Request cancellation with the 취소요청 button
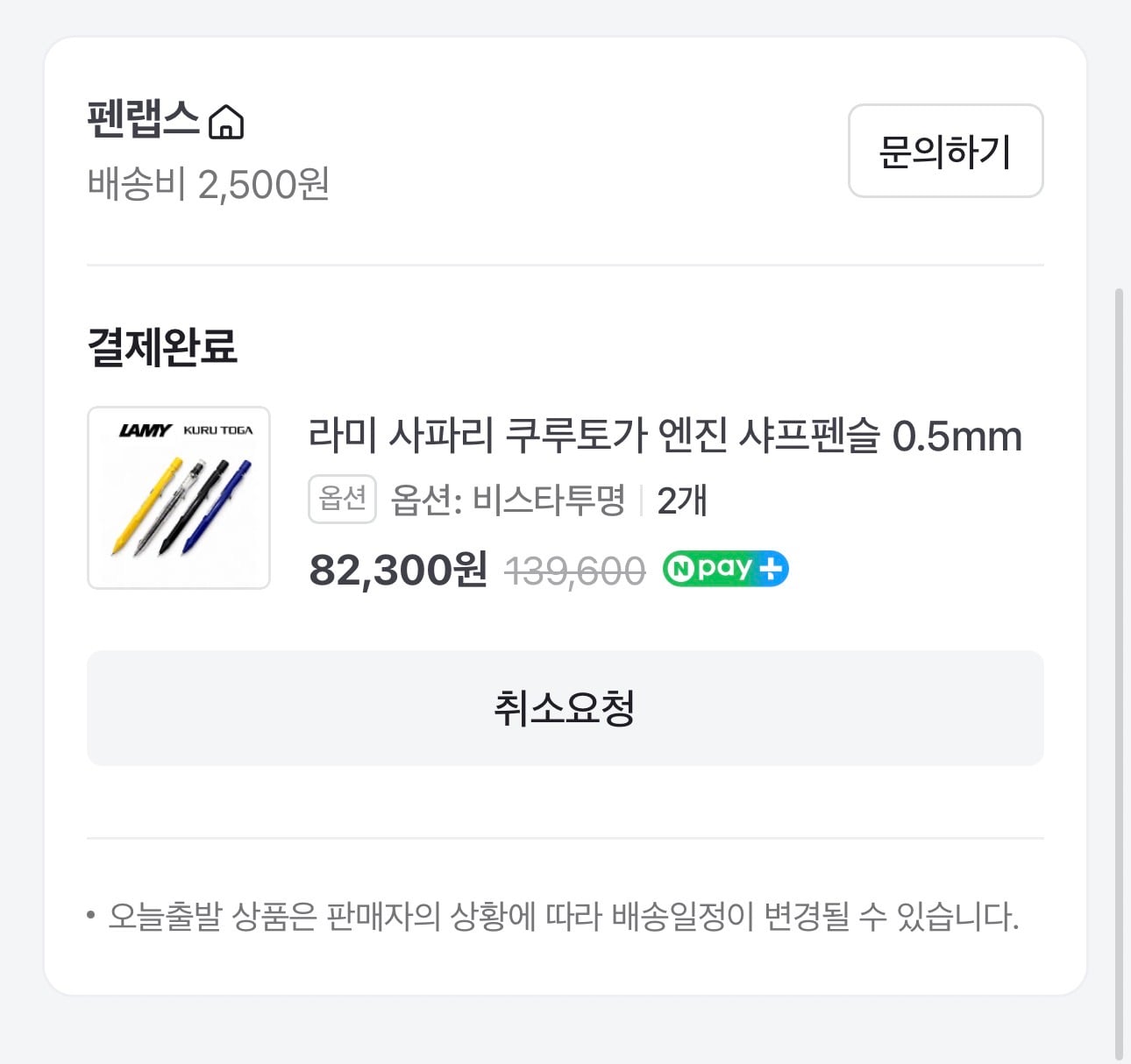This screenshot has height=1064, width=1131. tap(565, 708)
